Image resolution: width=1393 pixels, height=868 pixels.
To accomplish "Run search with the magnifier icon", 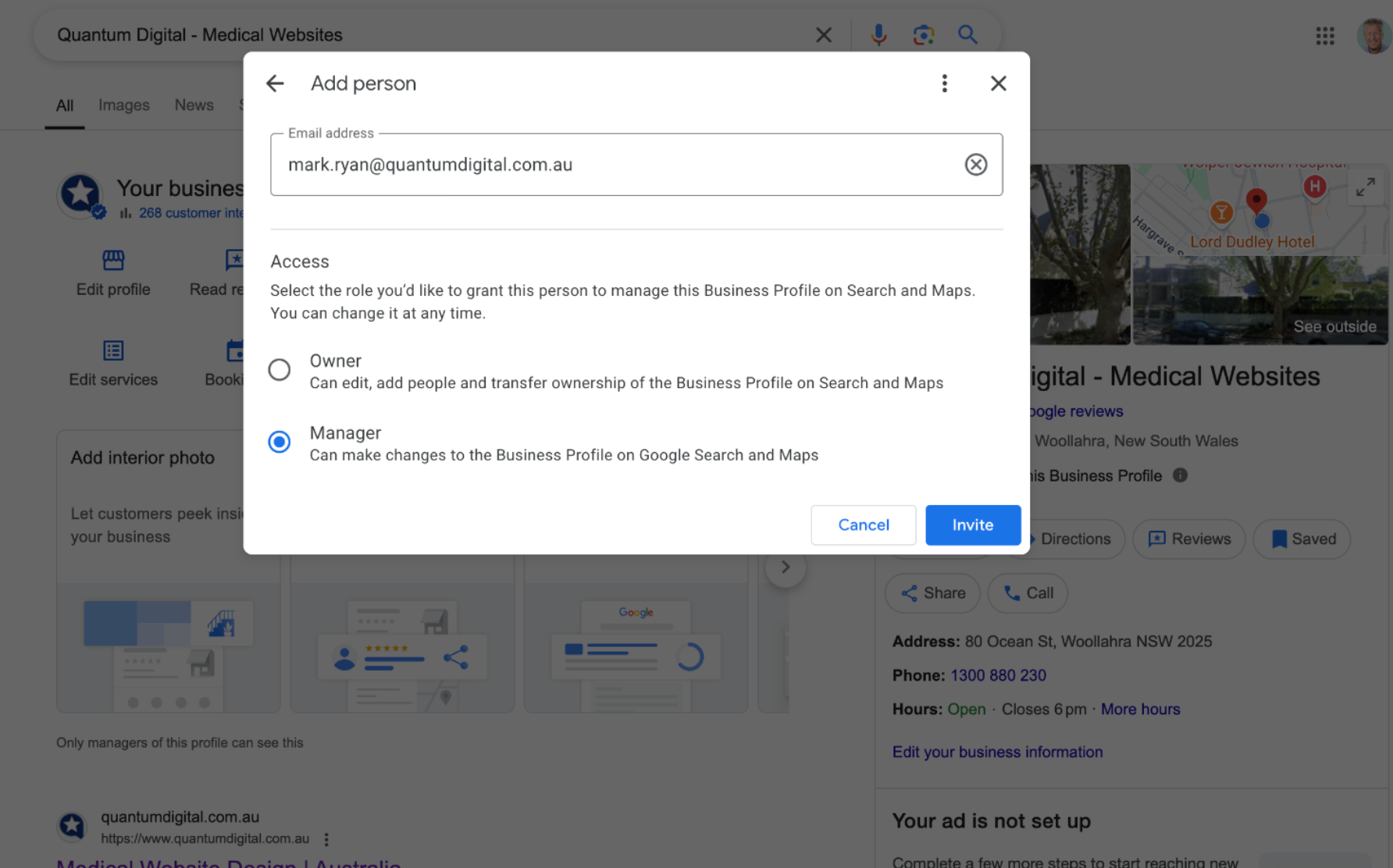I will click(x=967, y=35).
